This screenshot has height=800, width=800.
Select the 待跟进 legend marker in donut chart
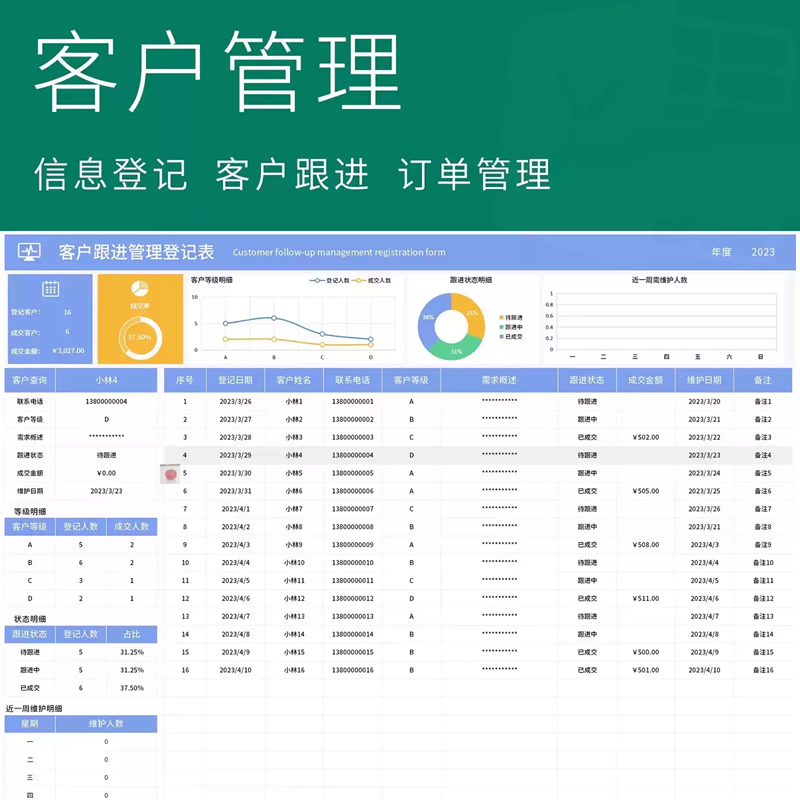pos(501,317)
